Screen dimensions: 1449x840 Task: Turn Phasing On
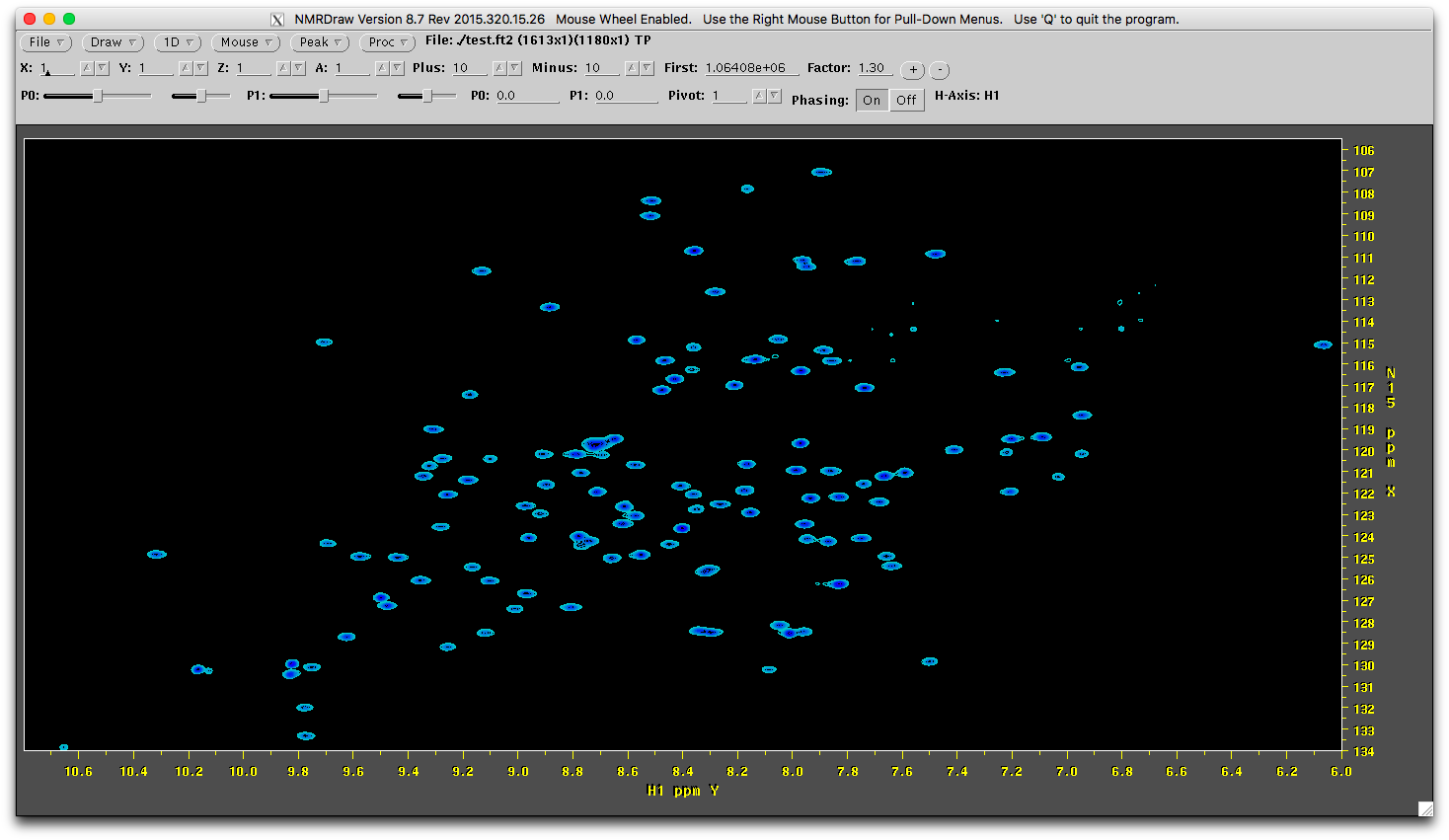point(872,100)
